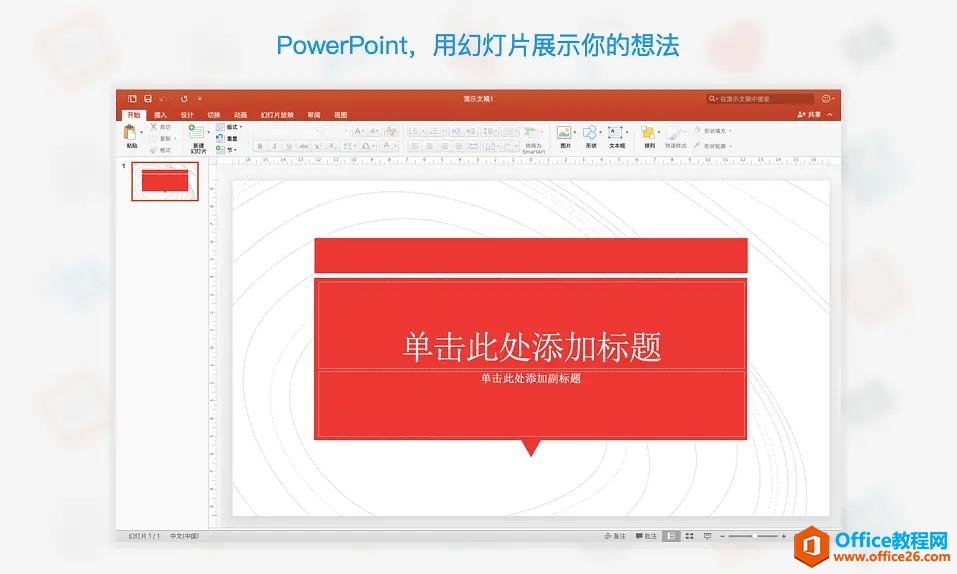Click the Undo arrow in title bar
957x574 pixels.
[x=164, y=98]
